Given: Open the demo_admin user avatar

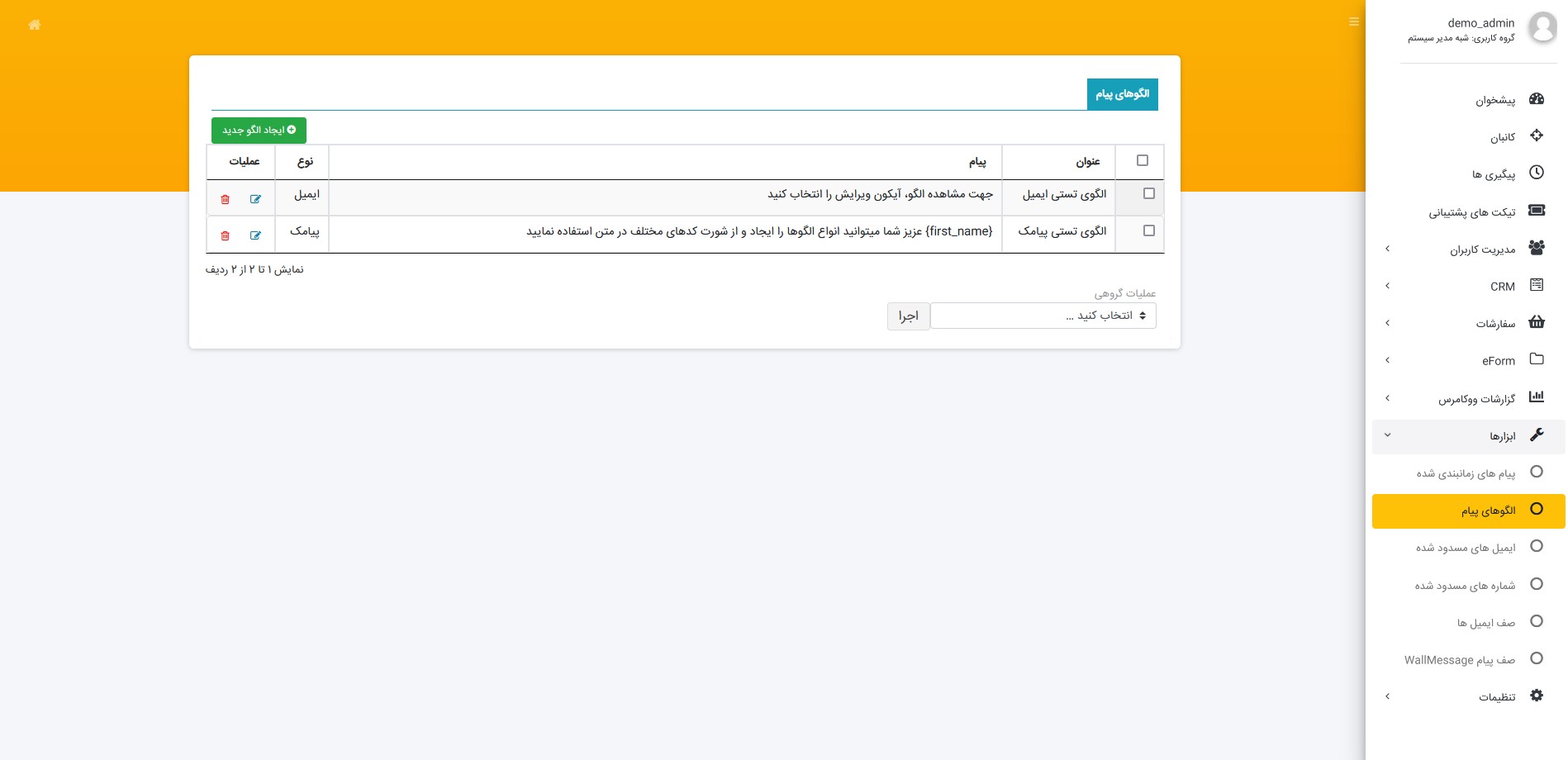Looking at the screenshot, I should pos(1542,27).
